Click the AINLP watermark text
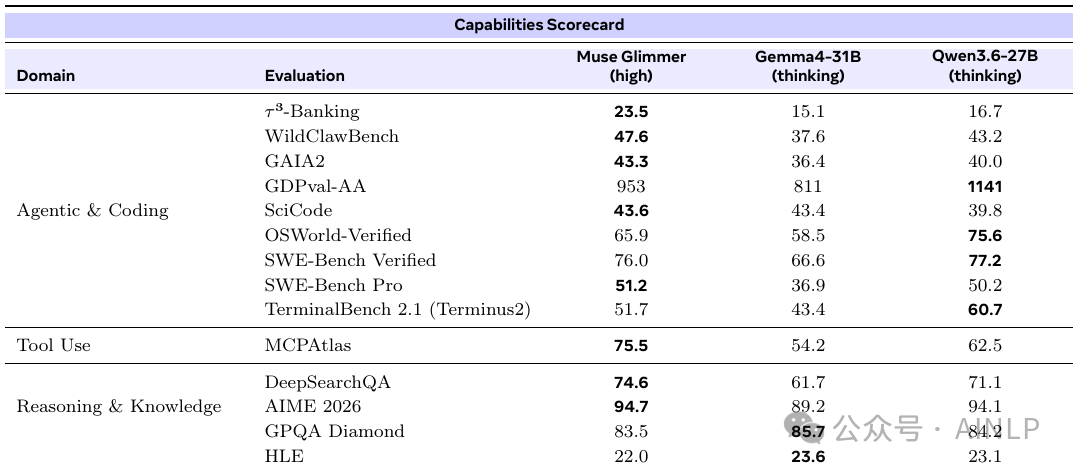 (x=997, y=428)
